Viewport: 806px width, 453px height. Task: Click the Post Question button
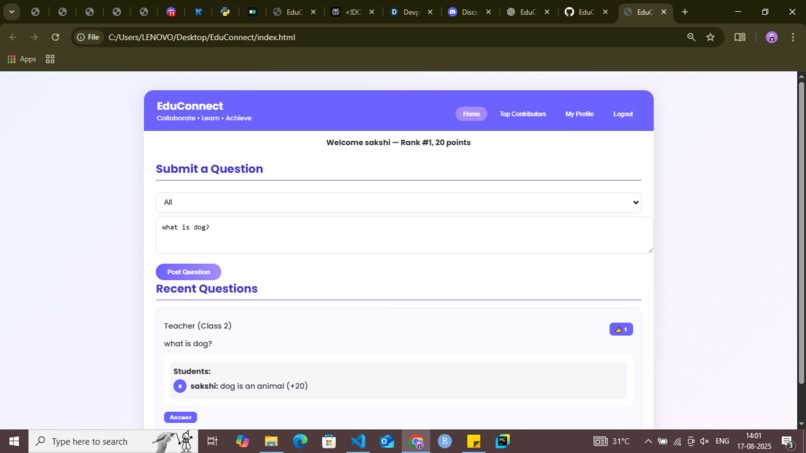[x=188, y=271]
